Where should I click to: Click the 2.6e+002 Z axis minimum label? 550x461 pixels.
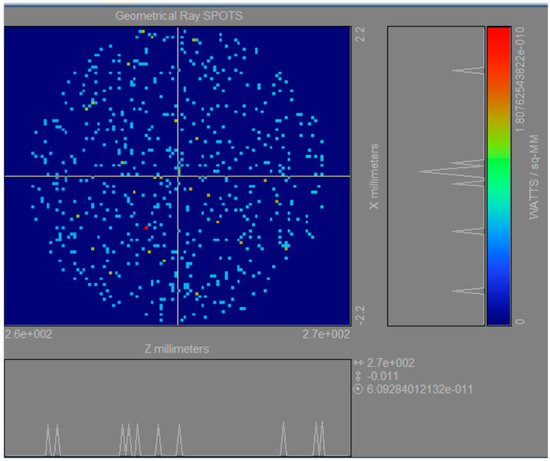tap(29, 334)
